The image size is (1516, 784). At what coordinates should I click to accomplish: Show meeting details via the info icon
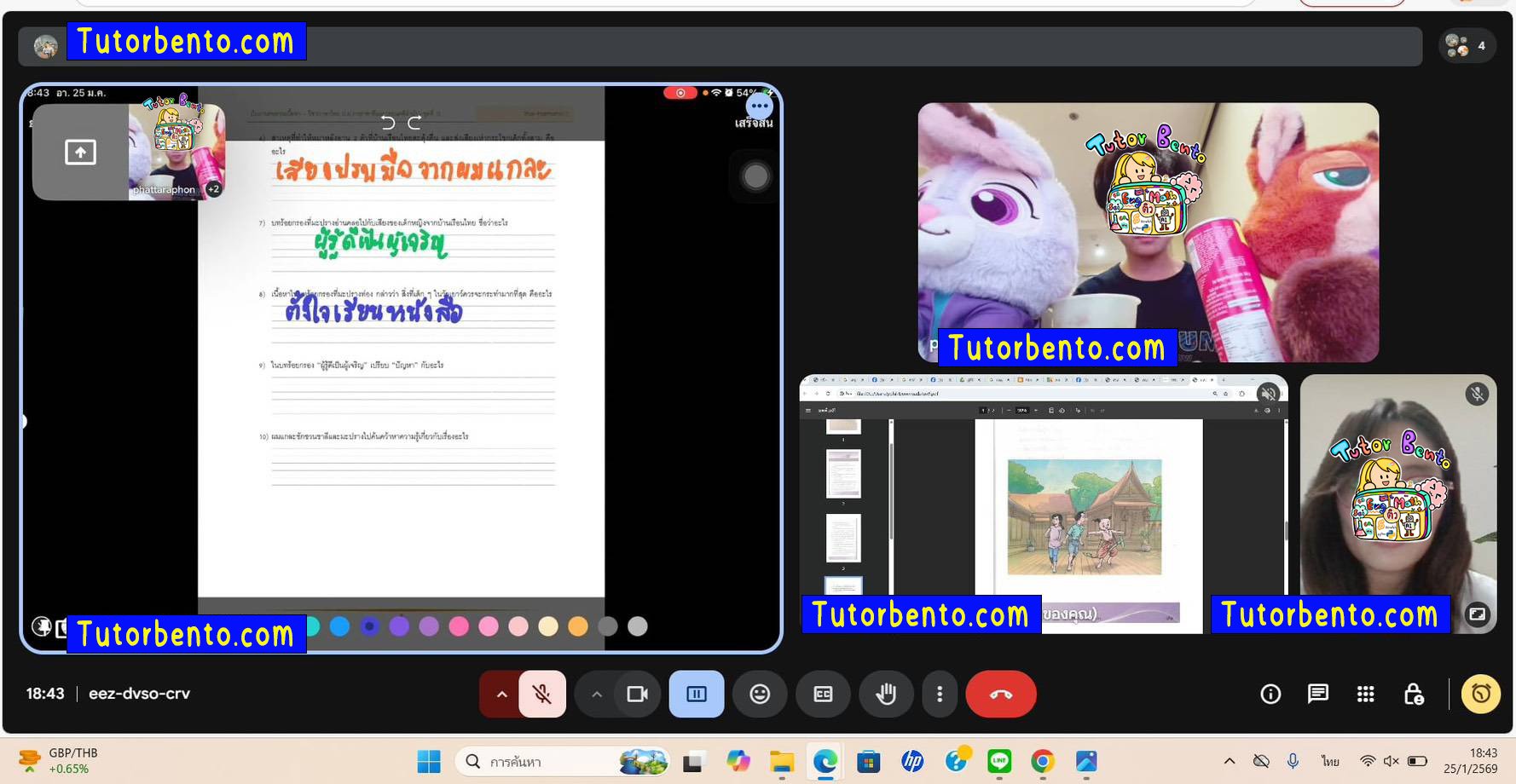pyautogui.click(x=1270, y=694)
